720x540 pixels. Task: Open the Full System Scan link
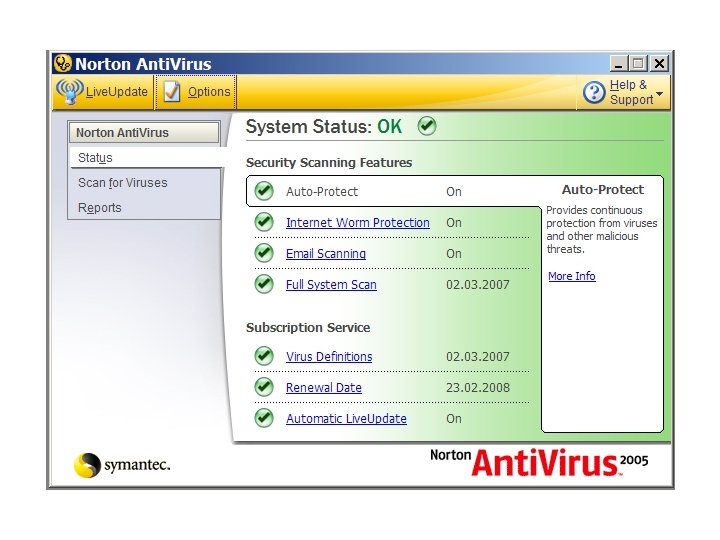tap(331, 285)
